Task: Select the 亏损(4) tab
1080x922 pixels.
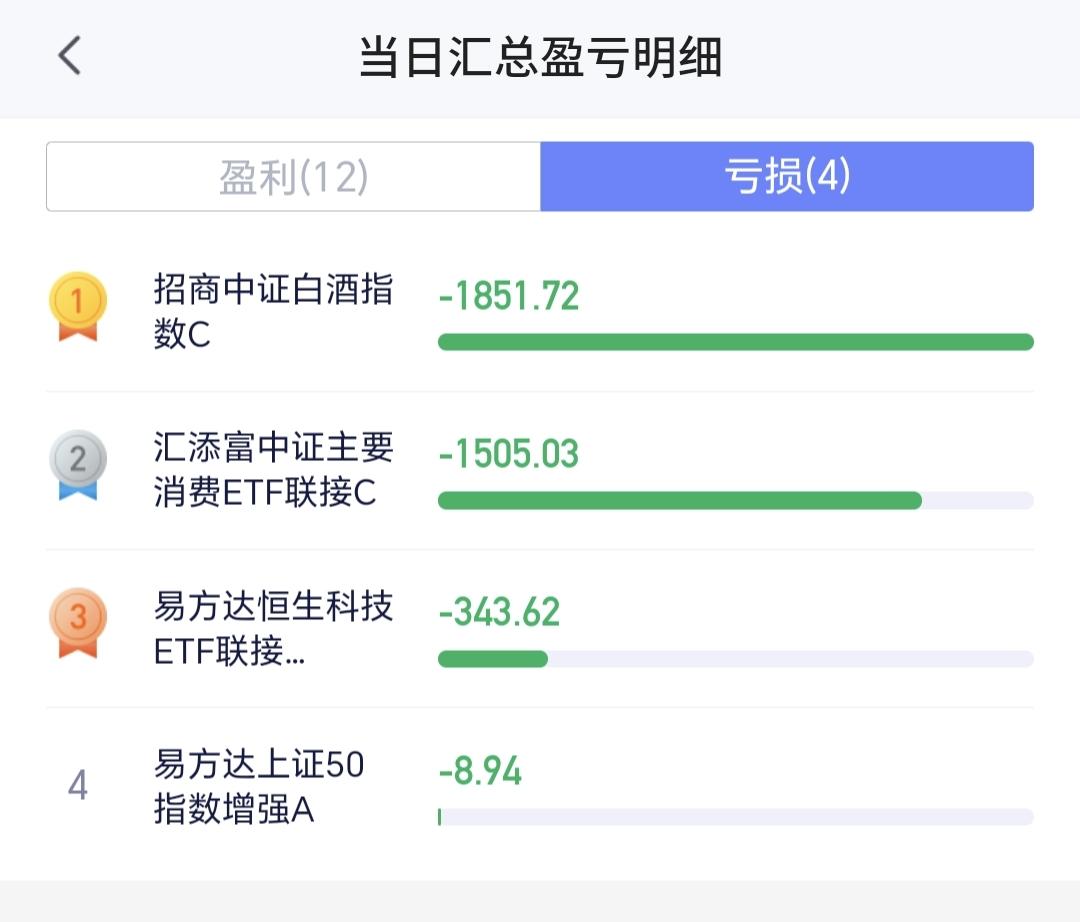Action: [x=787, y=176]
